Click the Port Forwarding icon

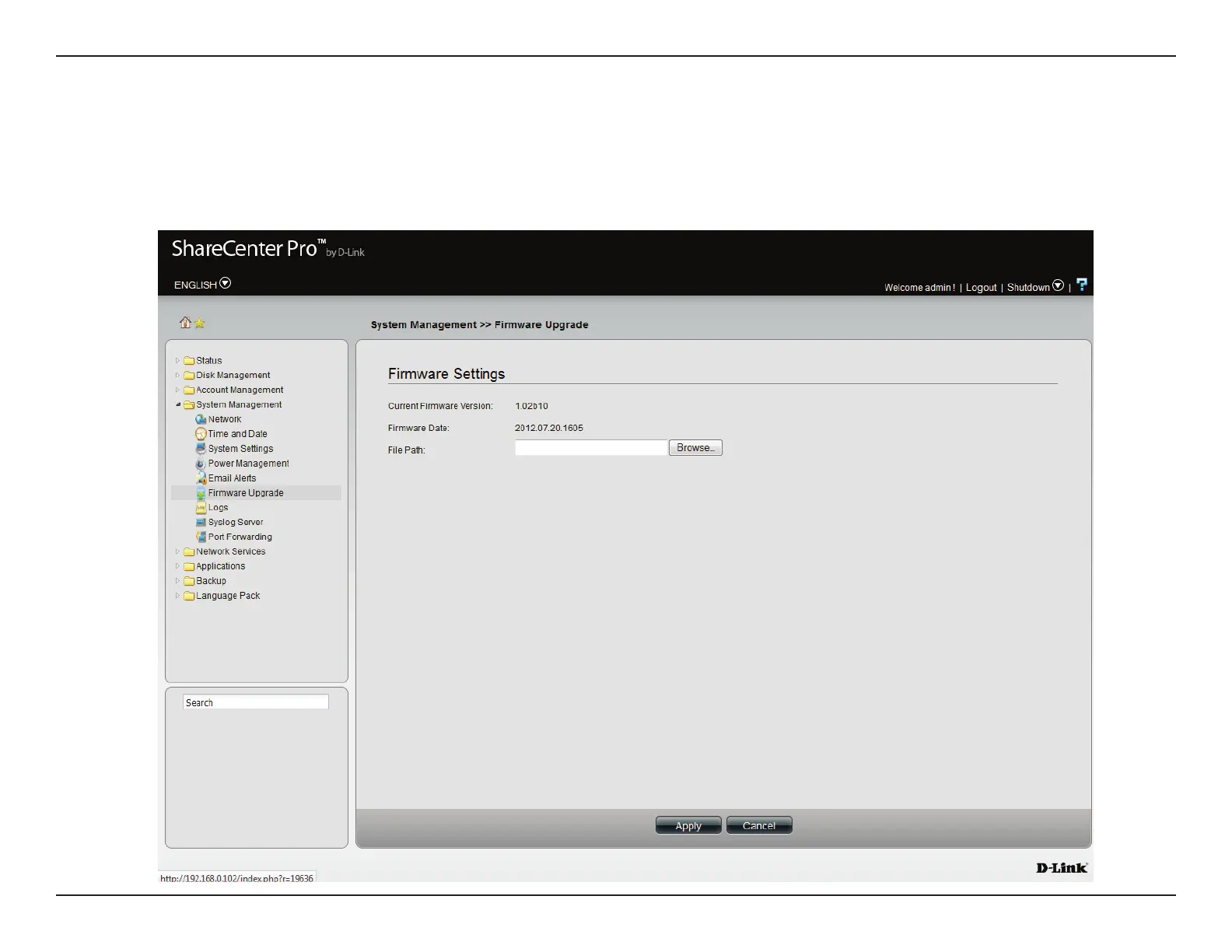(201, 537)
